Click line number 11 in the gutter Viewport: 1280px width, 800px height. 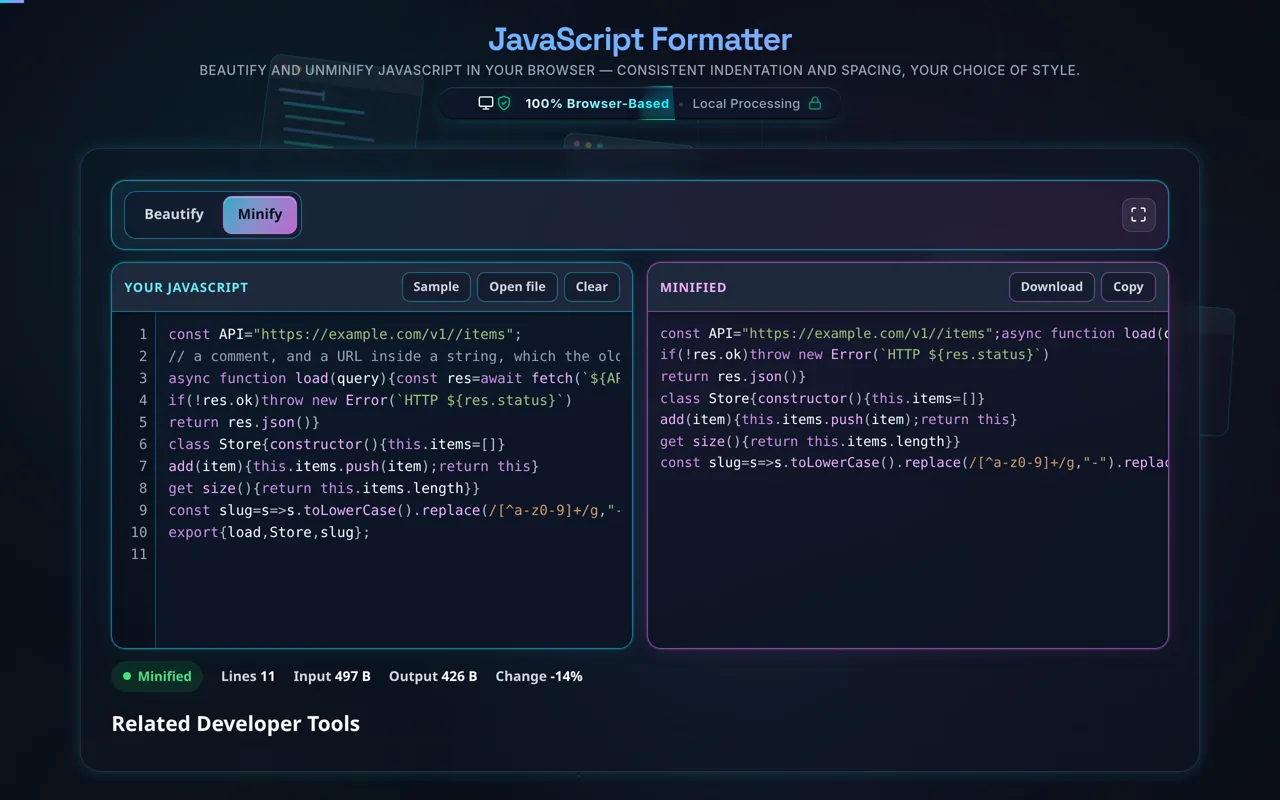pyautogui.click(x=138, y=554)
